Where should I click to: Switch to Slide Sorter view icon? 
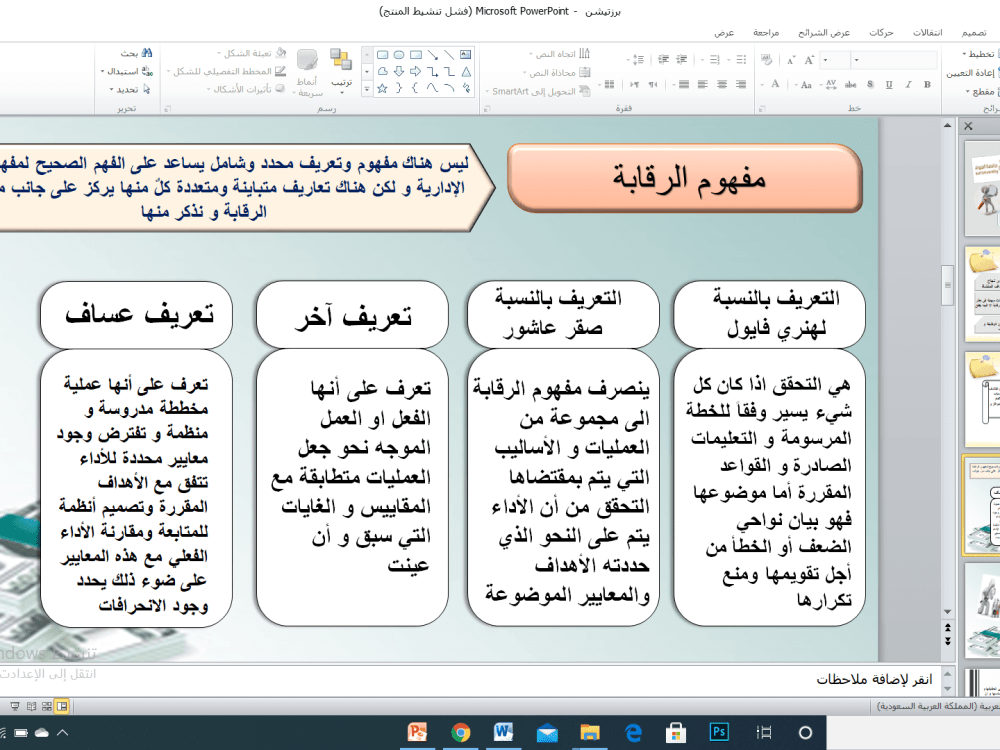[47, 706]
